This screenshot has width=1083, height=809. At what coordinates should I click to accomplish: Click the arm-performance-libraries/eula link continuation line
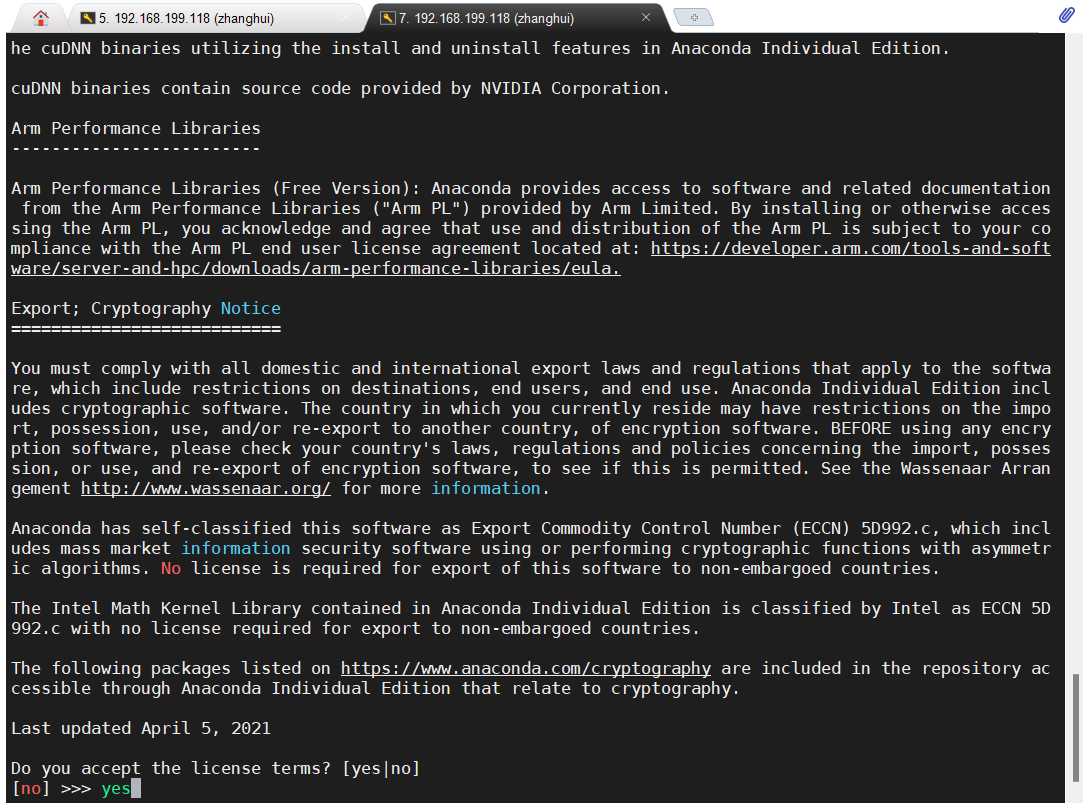click(315, 268)
